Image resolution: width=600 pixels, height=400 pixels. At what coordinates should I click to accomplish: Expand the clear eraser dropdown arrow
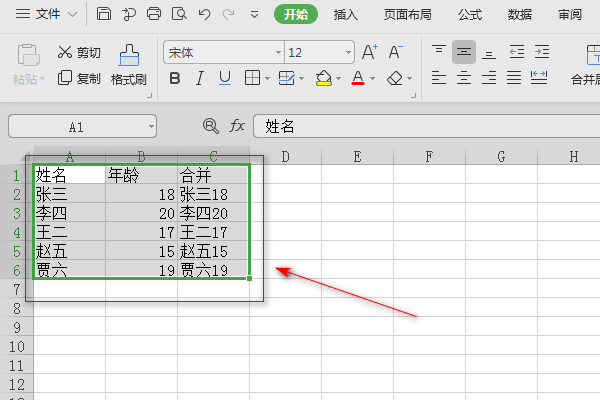409,78
